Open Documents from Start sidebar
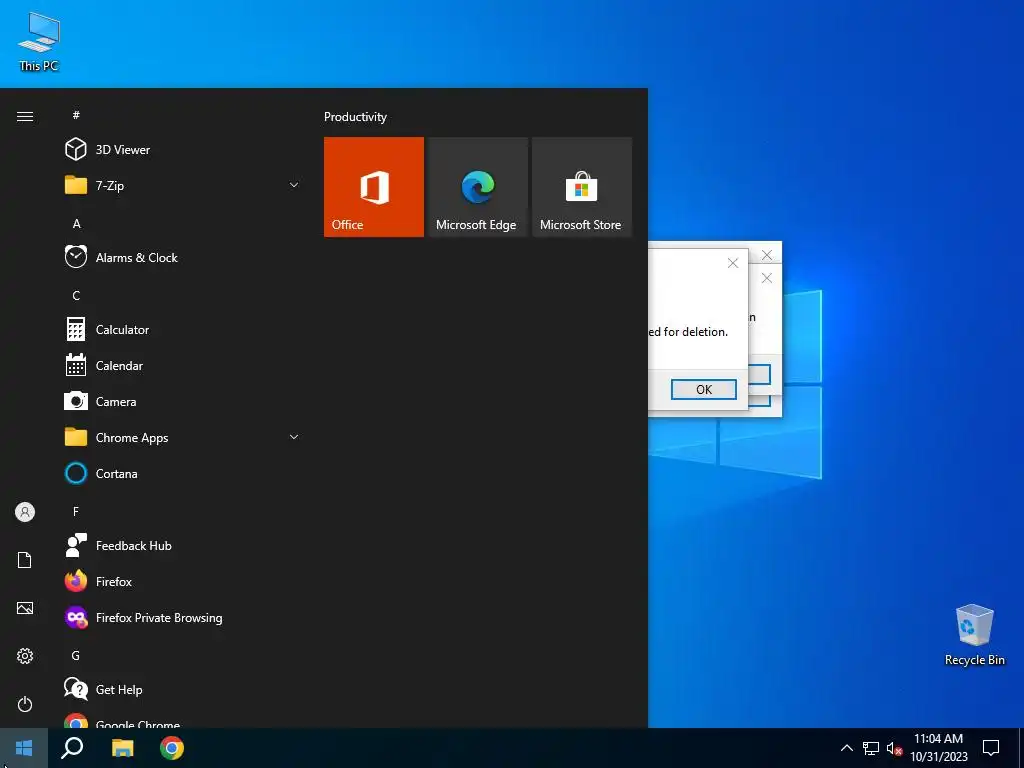Viewport: 1024px width, 768px height. click(25, 560)
